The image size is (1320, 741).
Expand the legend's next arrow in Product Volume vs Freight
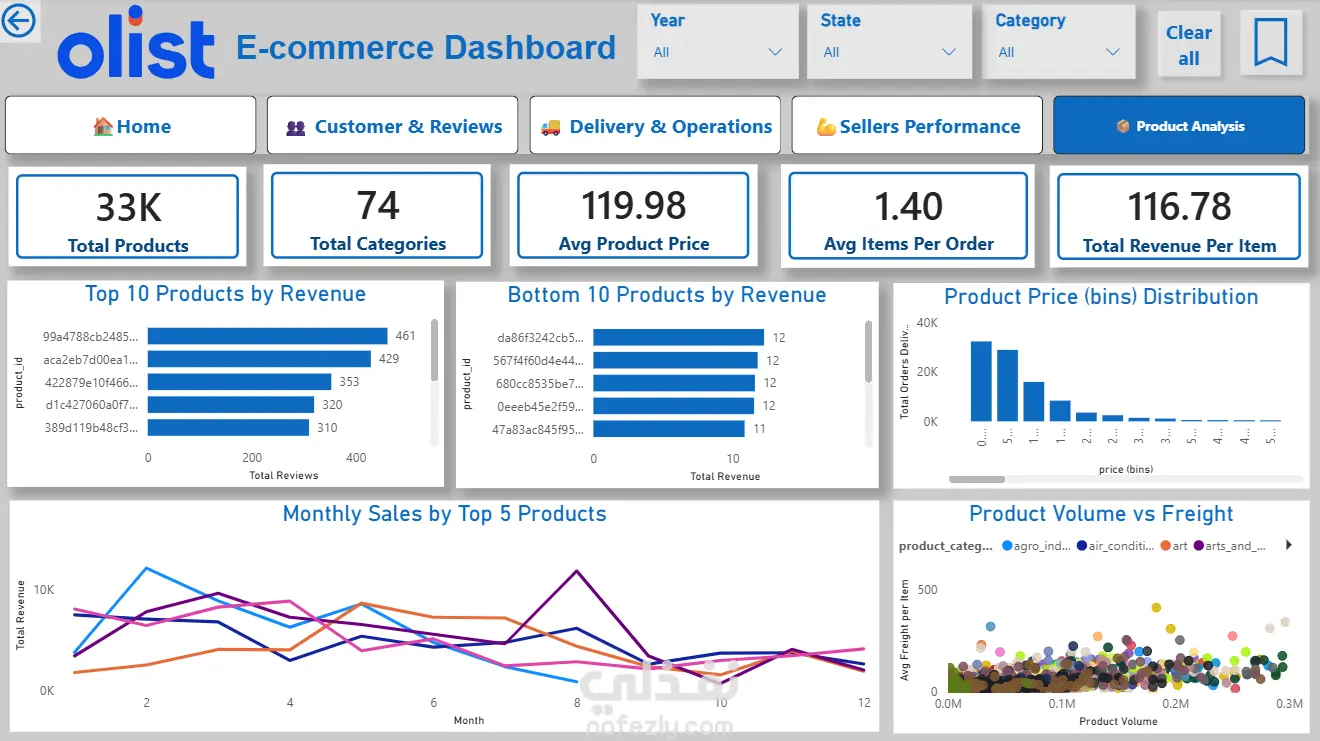(1288, 545)
